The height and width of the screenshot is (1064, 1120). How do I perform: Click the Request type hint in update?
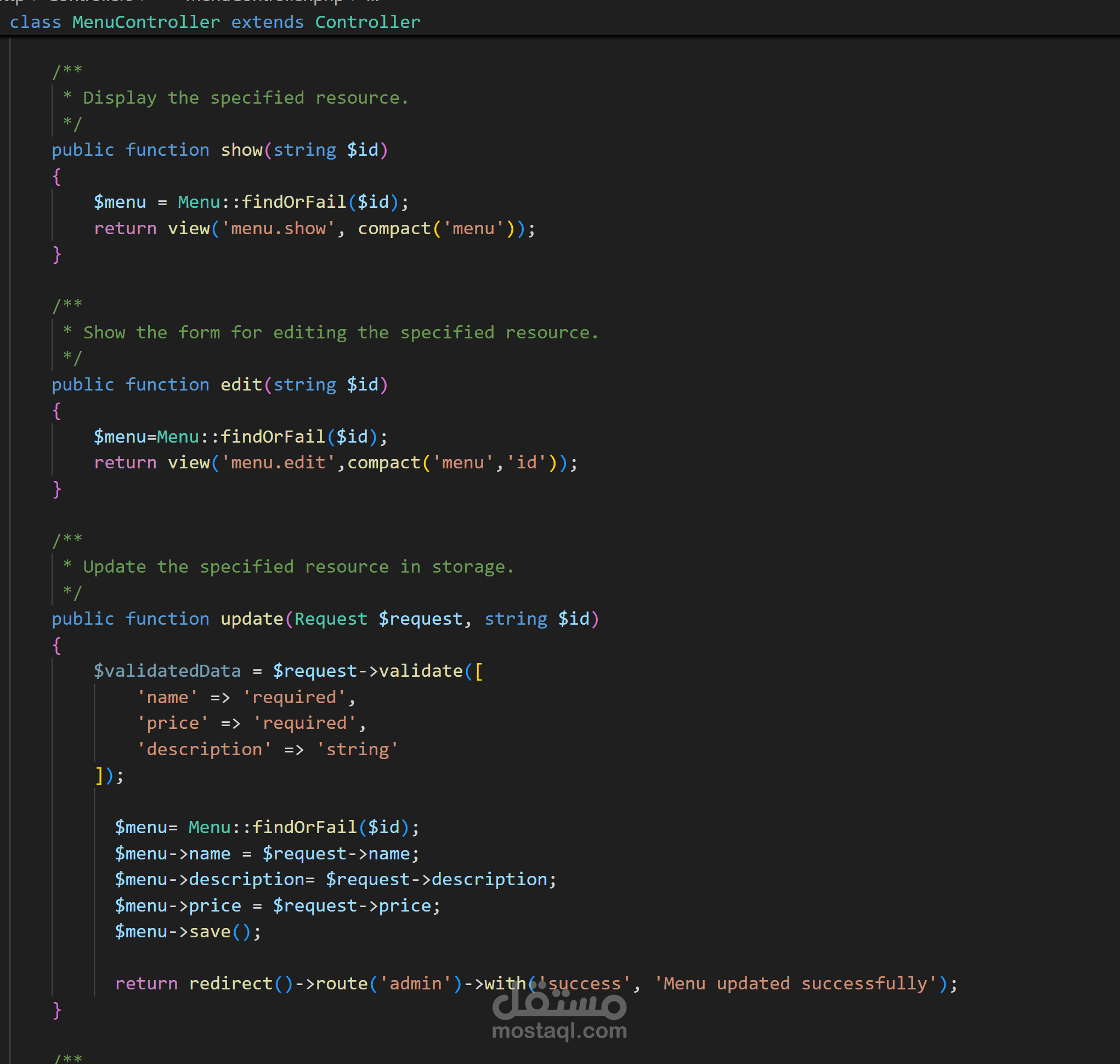point(331,619)
